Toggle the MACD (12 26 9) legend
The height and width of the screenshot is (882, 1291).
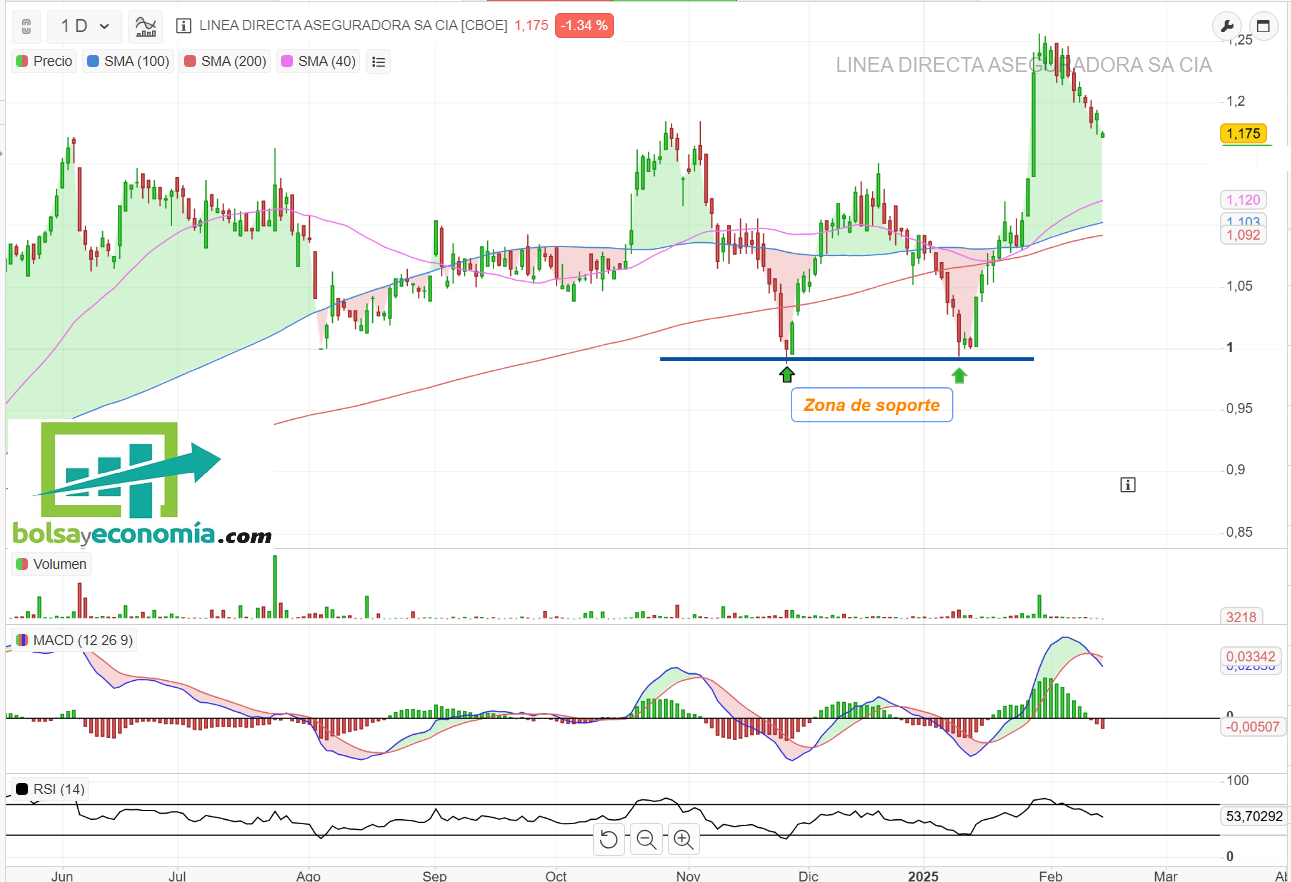pyautogui.click(x=74, y=640)
